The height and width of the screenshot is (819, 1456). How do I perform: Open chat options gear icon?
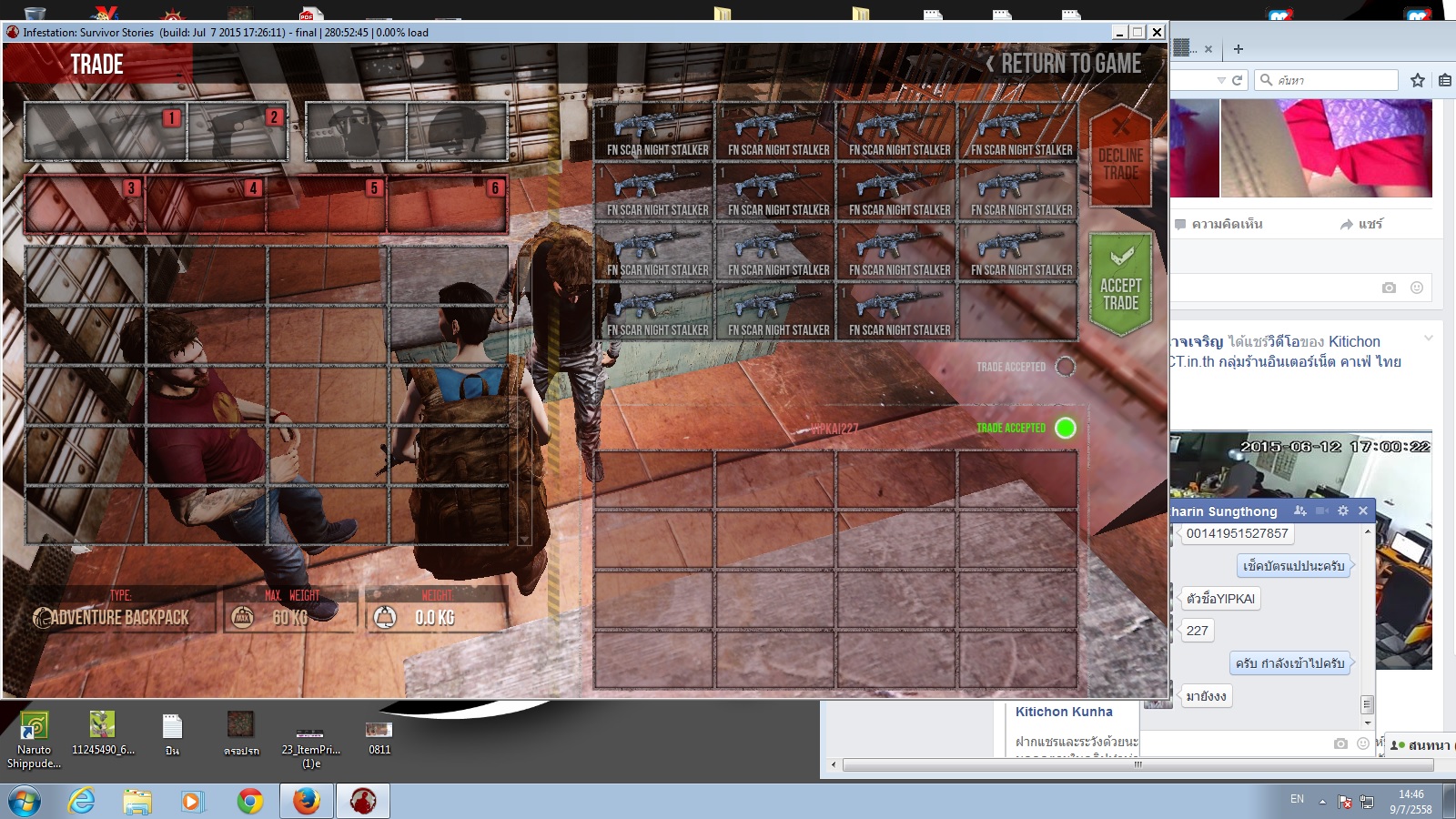[1343, 511]
